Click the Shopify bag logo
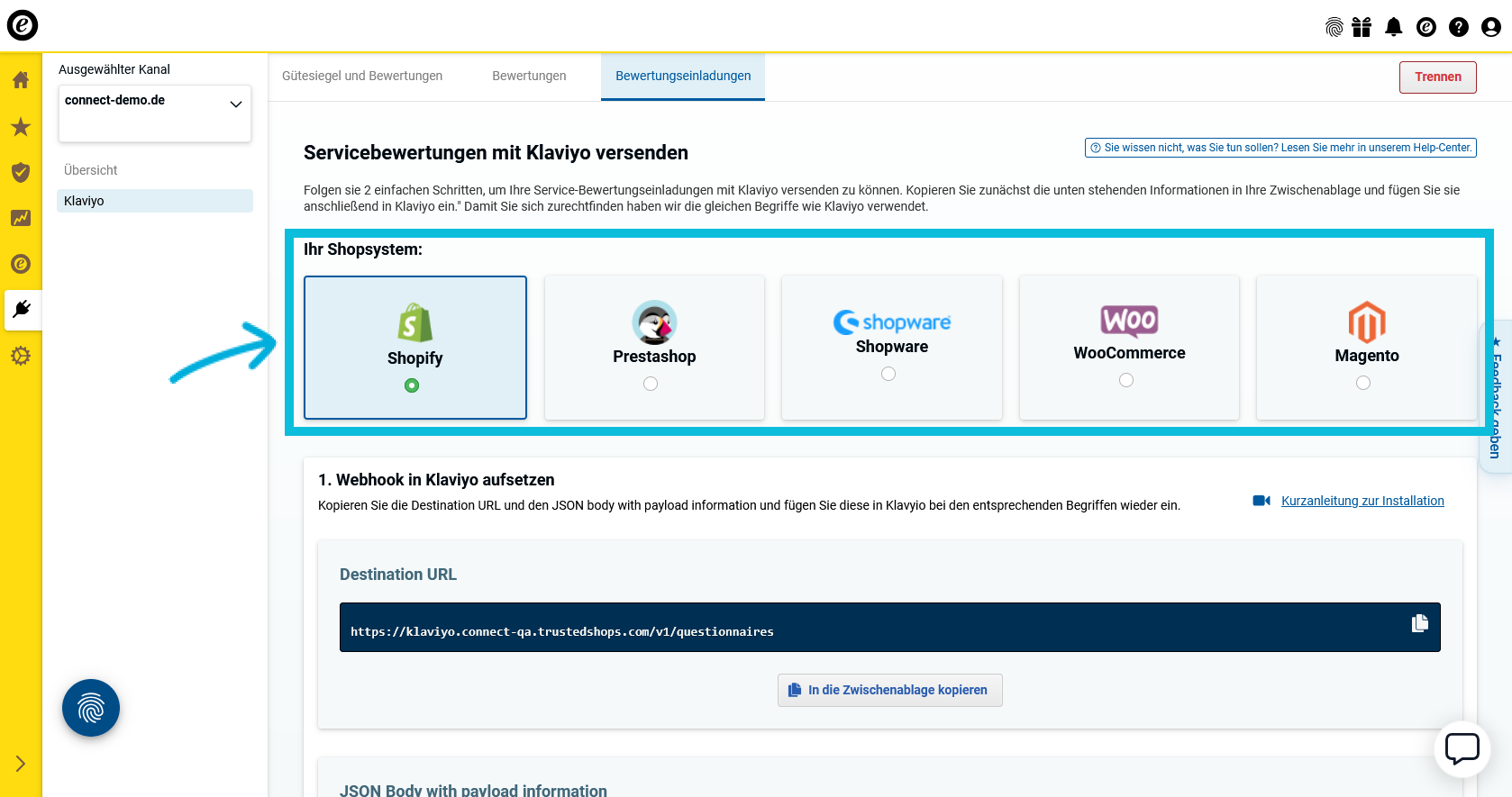1512x797 pixels. [x=415, y=322]
